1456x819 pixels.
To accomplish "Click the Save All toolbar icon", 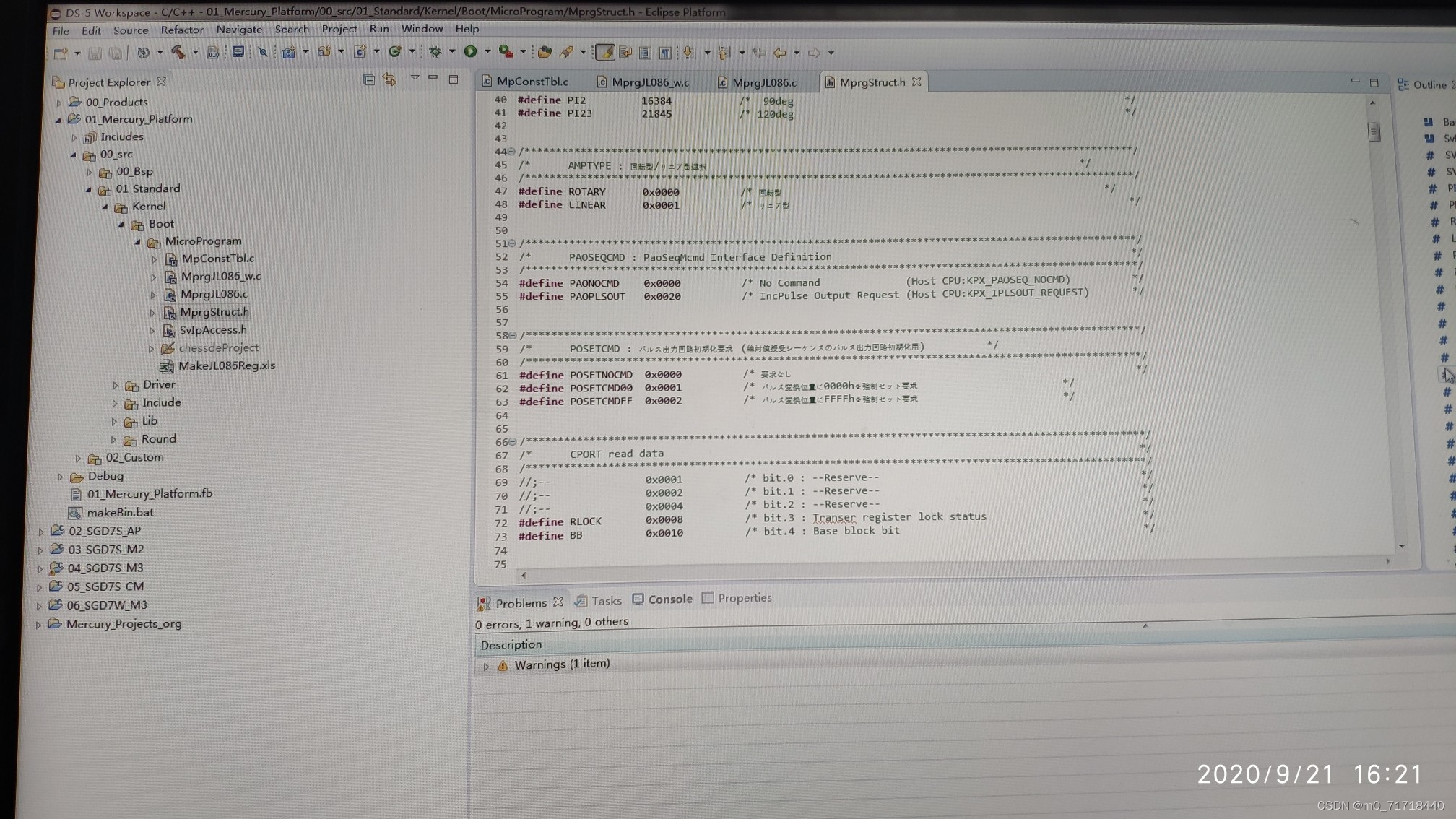I will (x=115, y=53).
